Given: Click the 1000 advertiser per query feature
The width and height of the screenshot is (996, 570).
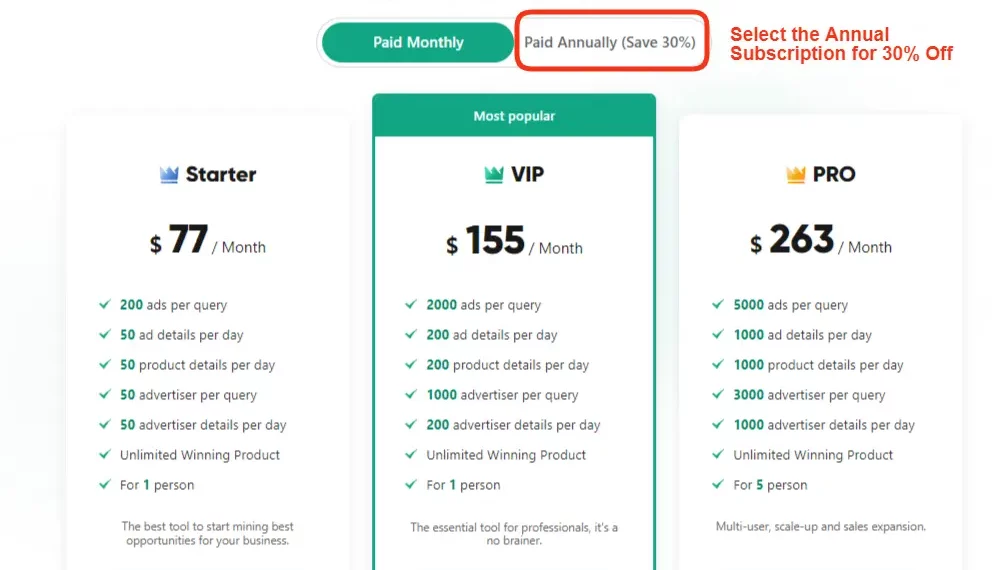Looking at the screenshot, I should (x=502, y=395).
